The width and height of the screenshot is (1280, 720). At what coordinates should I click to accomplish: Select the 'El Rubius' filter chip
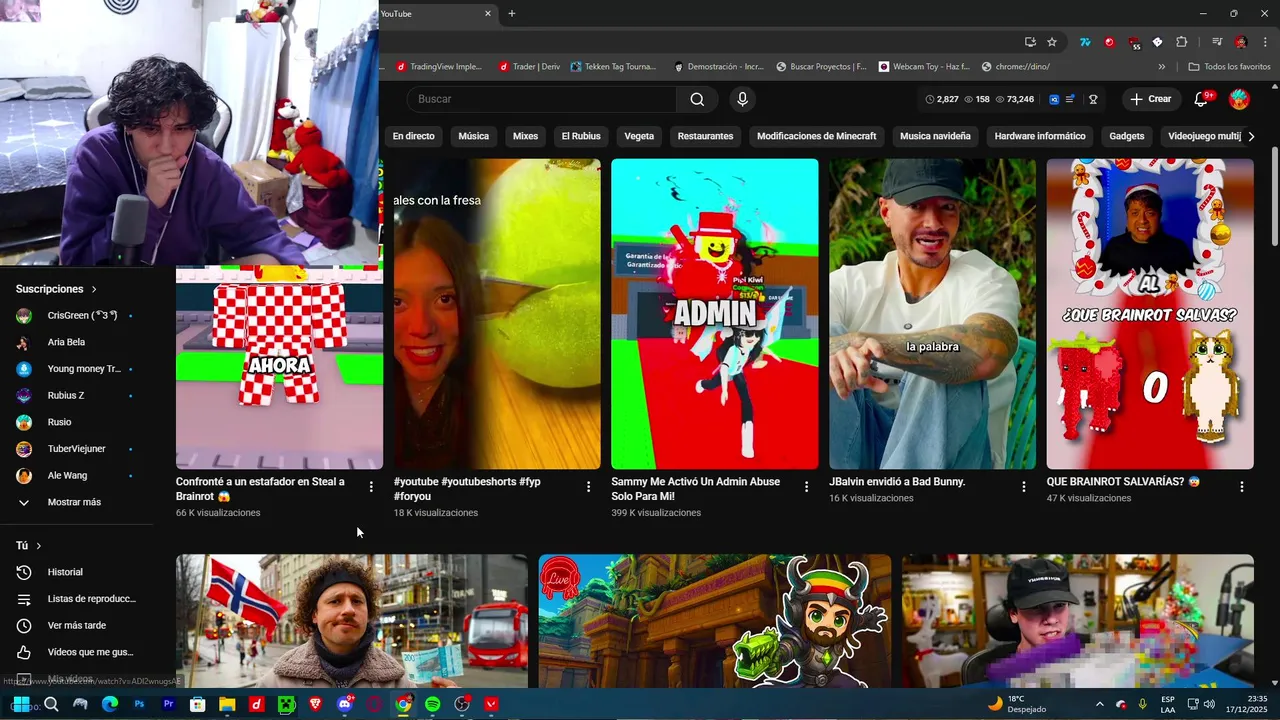tap(581, 136)
